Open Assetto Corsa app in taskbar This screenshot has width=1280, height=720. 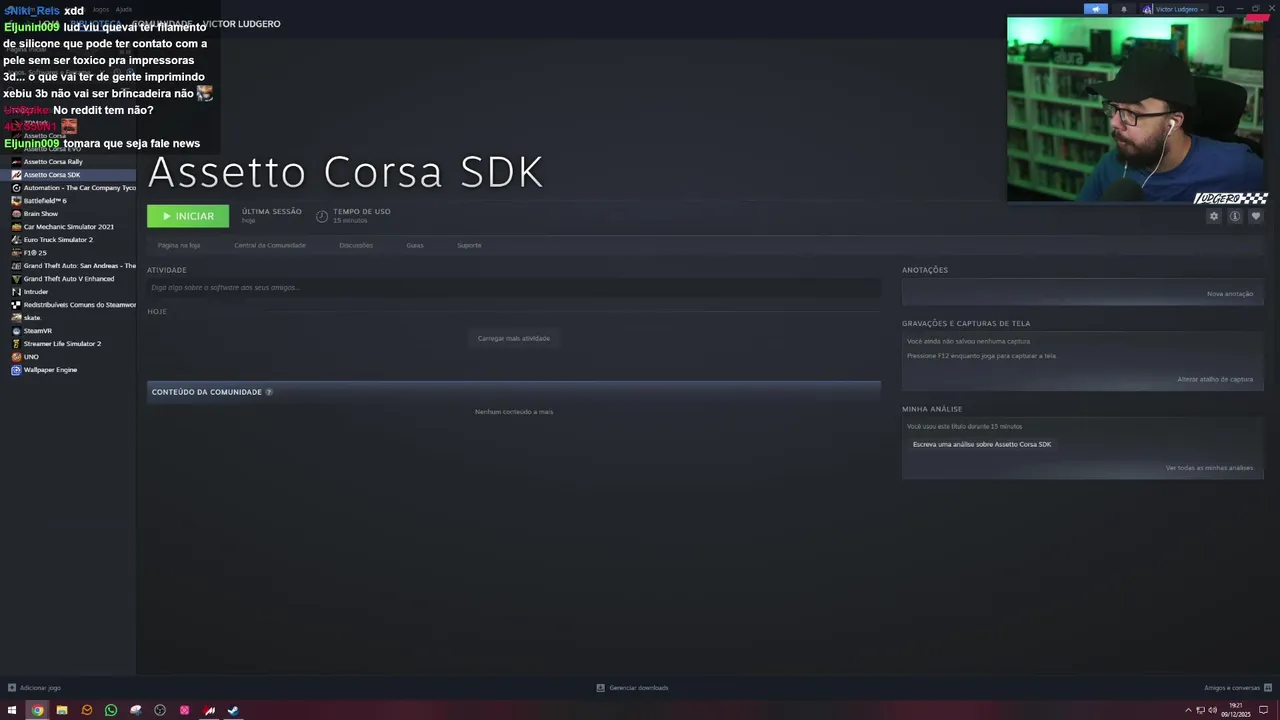coord(209,711)
